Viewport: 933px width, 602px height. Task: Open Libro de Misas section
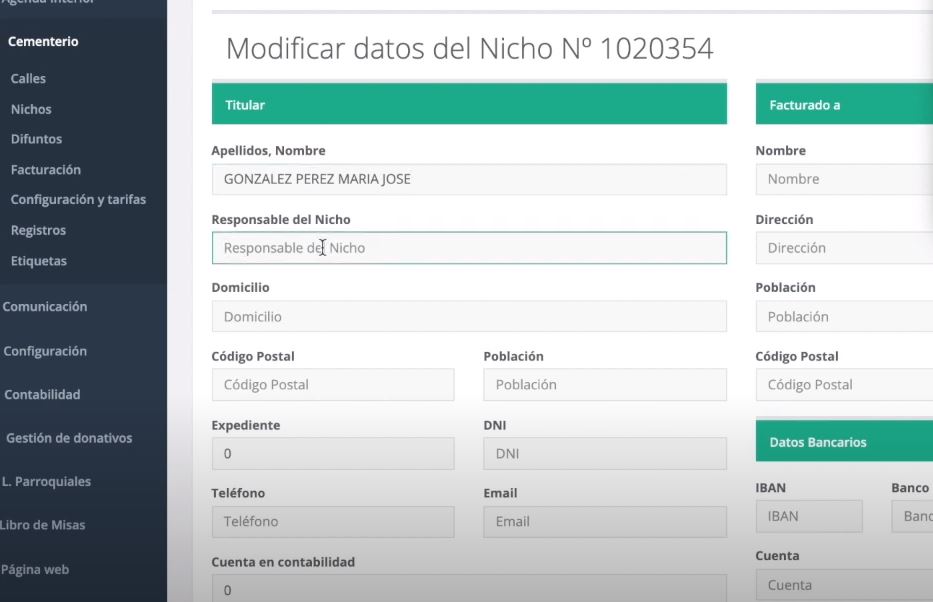[42, 525]
